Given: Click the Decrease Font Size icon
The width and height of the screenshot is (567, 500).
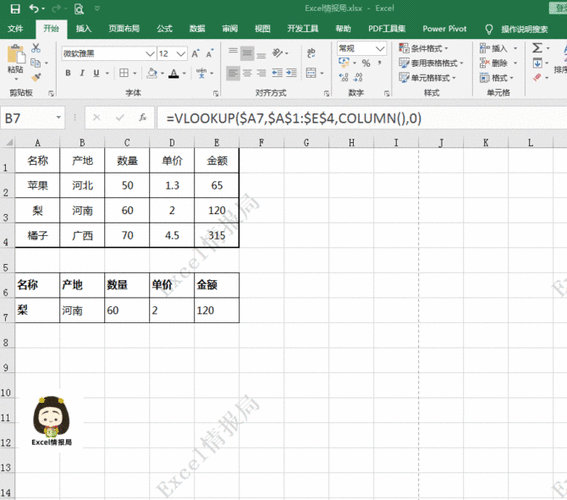Looking at the screenshot, I should pos(209,54).
